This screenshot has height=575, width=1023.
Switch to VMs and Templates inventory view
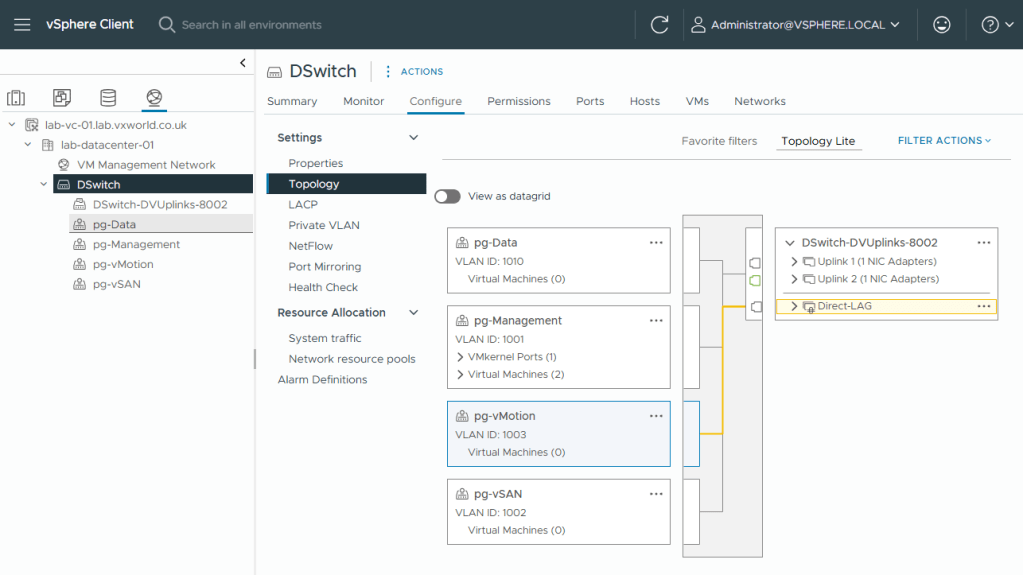pos(62,97)
